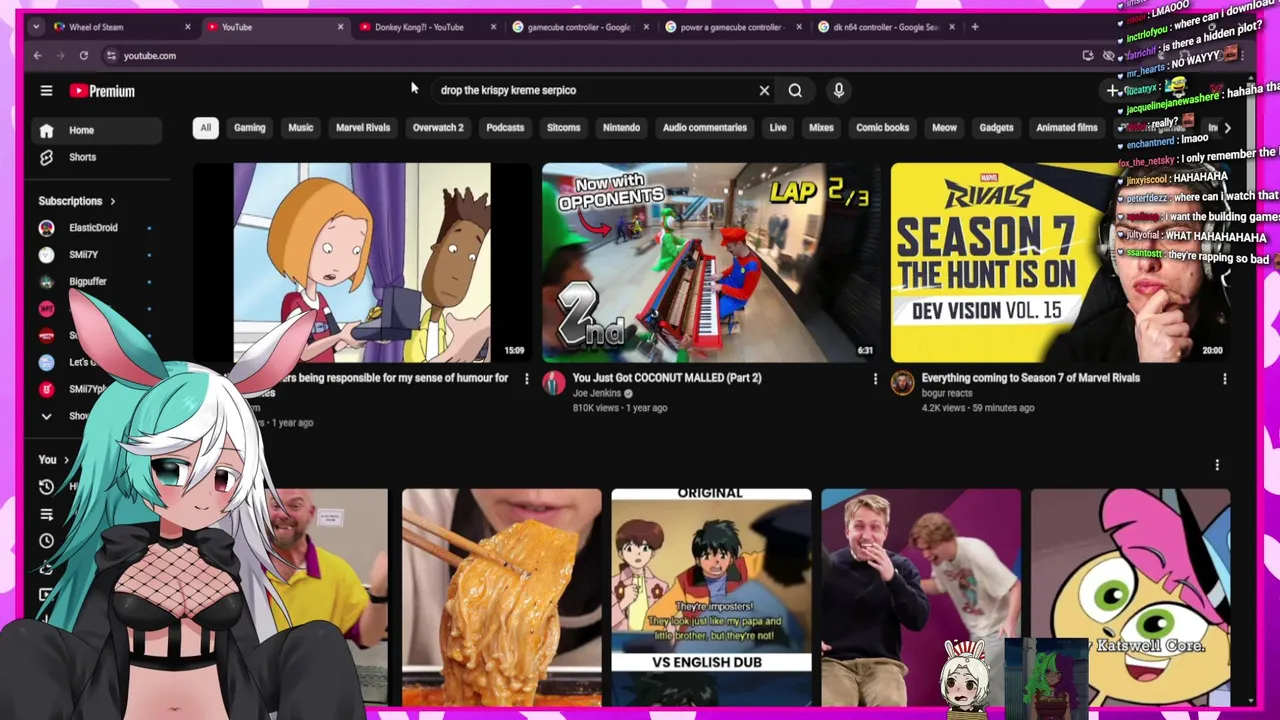Open the two men laughing Short
This screenshot has width=1280, height=720.
click(921, 598)
